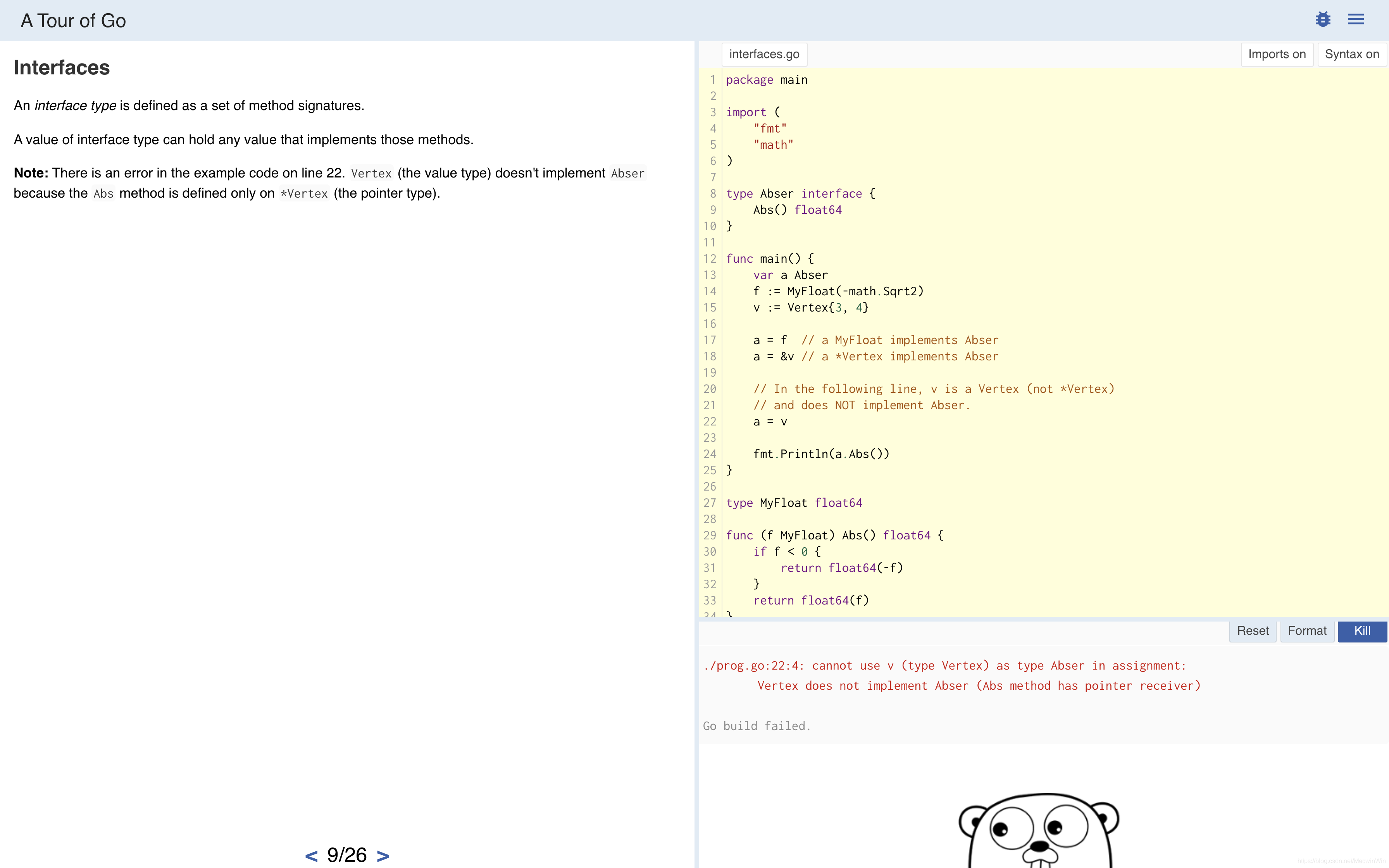Click 'f := MyFloat(-math.Sqrt2)' line
Viewport: 1389px width, 868px height.
(x=839, y=292)
